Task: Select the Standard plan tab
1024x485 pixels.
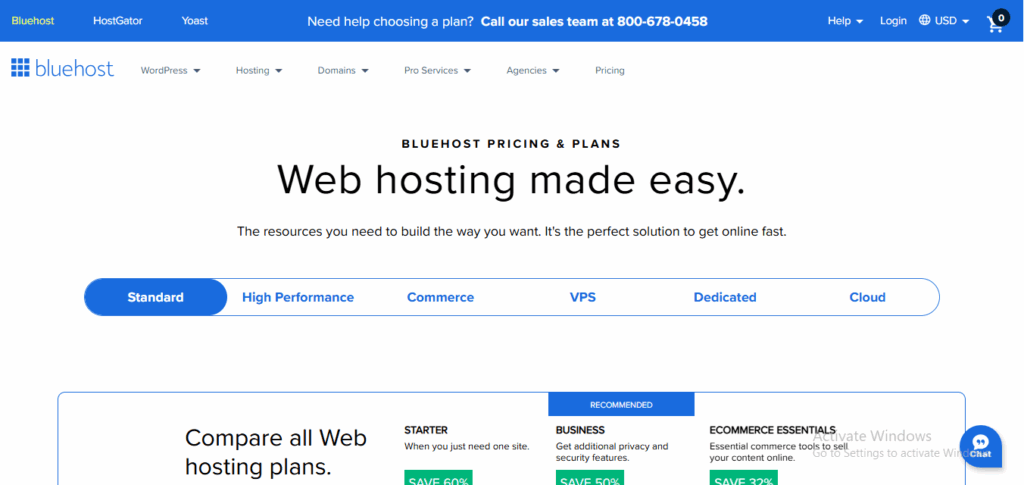Action: point(155,297)
